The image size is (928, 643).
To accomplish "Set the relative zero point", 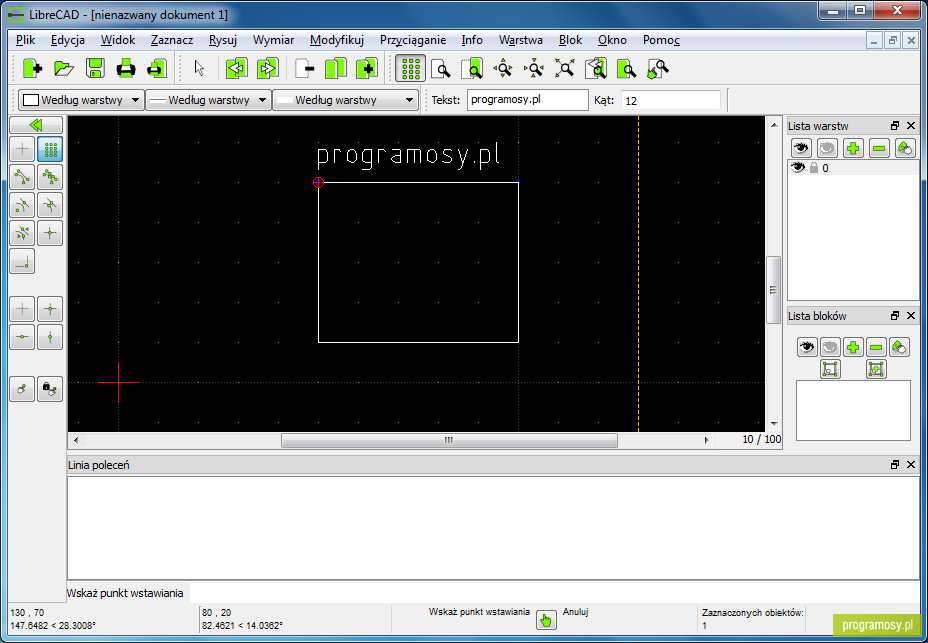I will 22,389.
